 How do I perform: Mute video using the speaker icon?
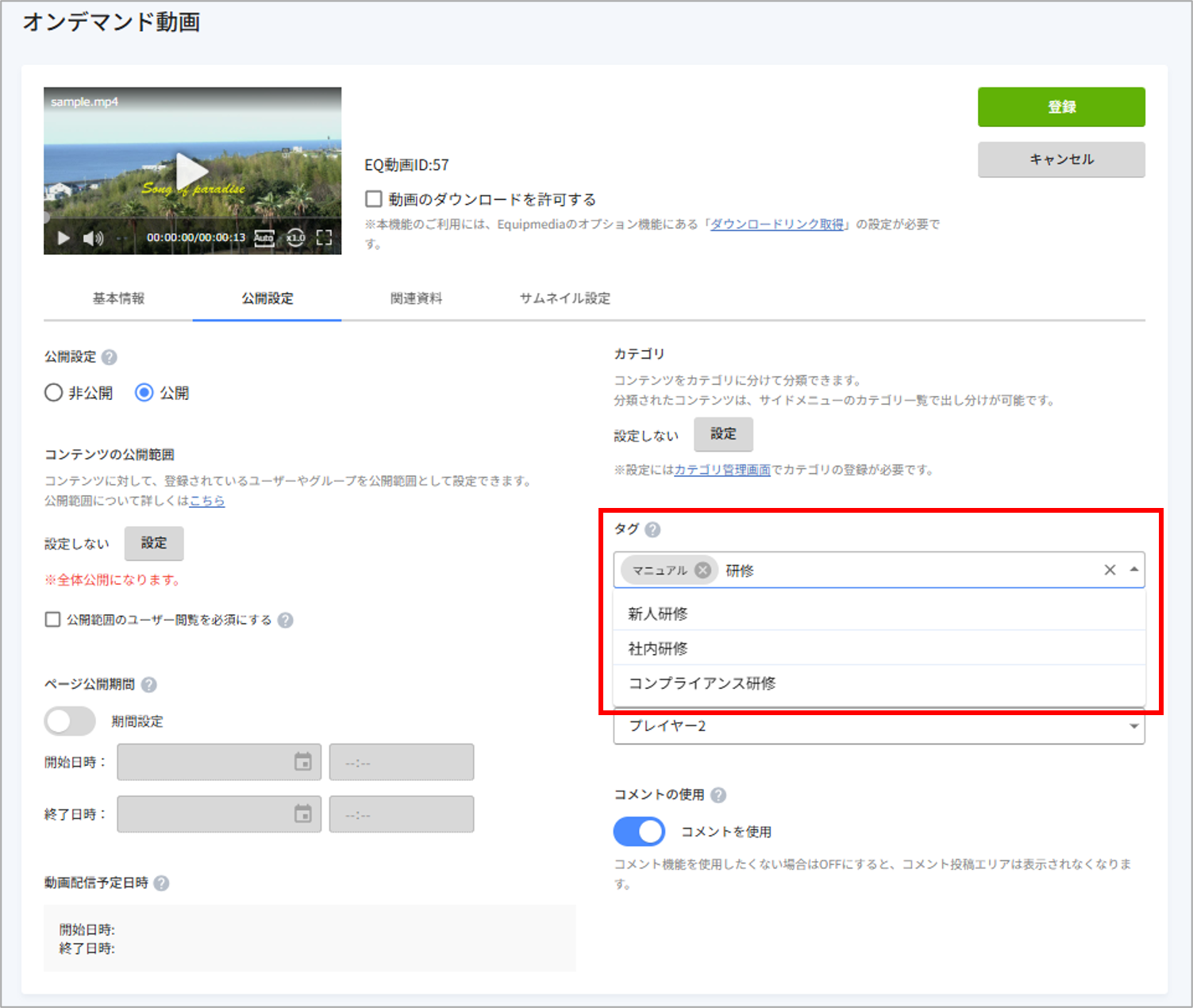(x=94, y=238)
